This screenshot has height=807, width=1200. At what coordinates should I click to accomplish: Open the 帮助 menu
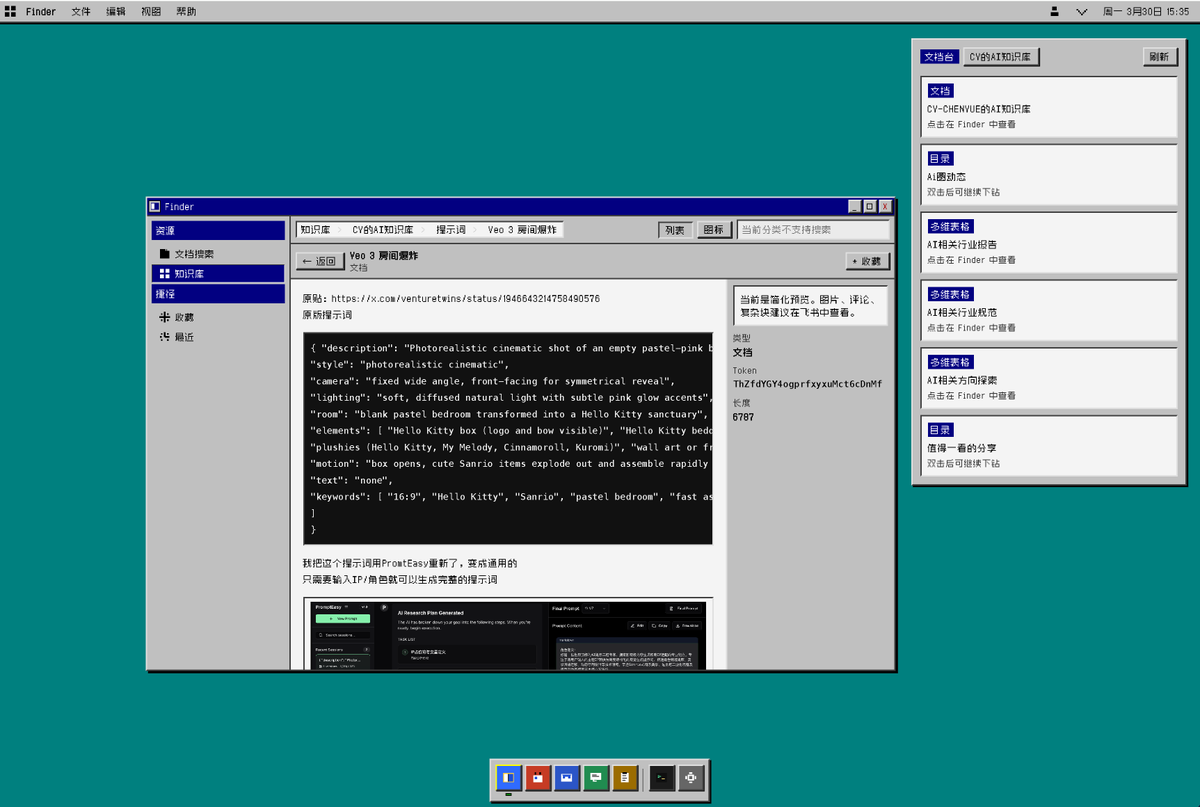point(186,11)
